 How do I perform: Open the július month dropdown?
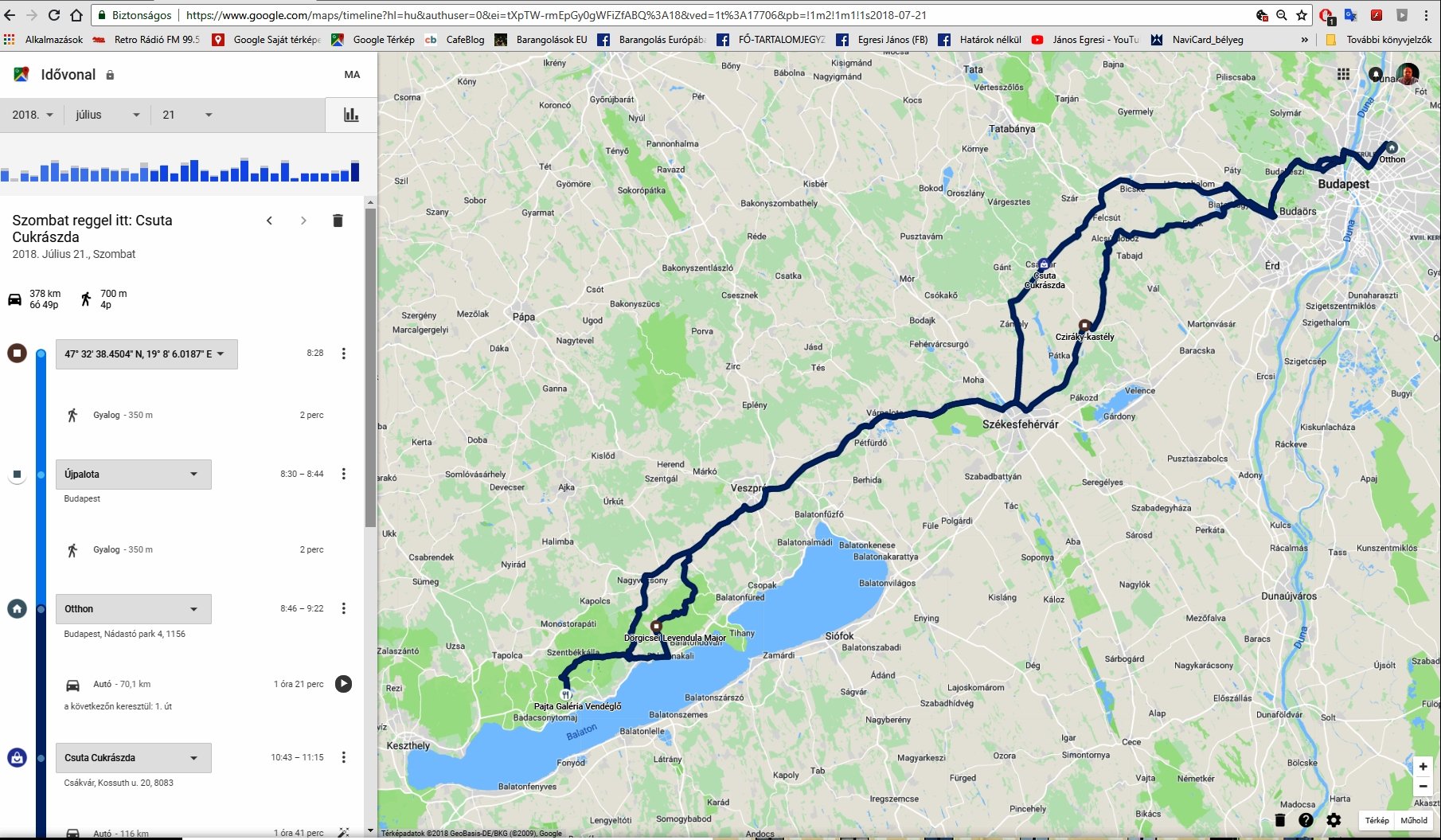(x=107, y=115)
